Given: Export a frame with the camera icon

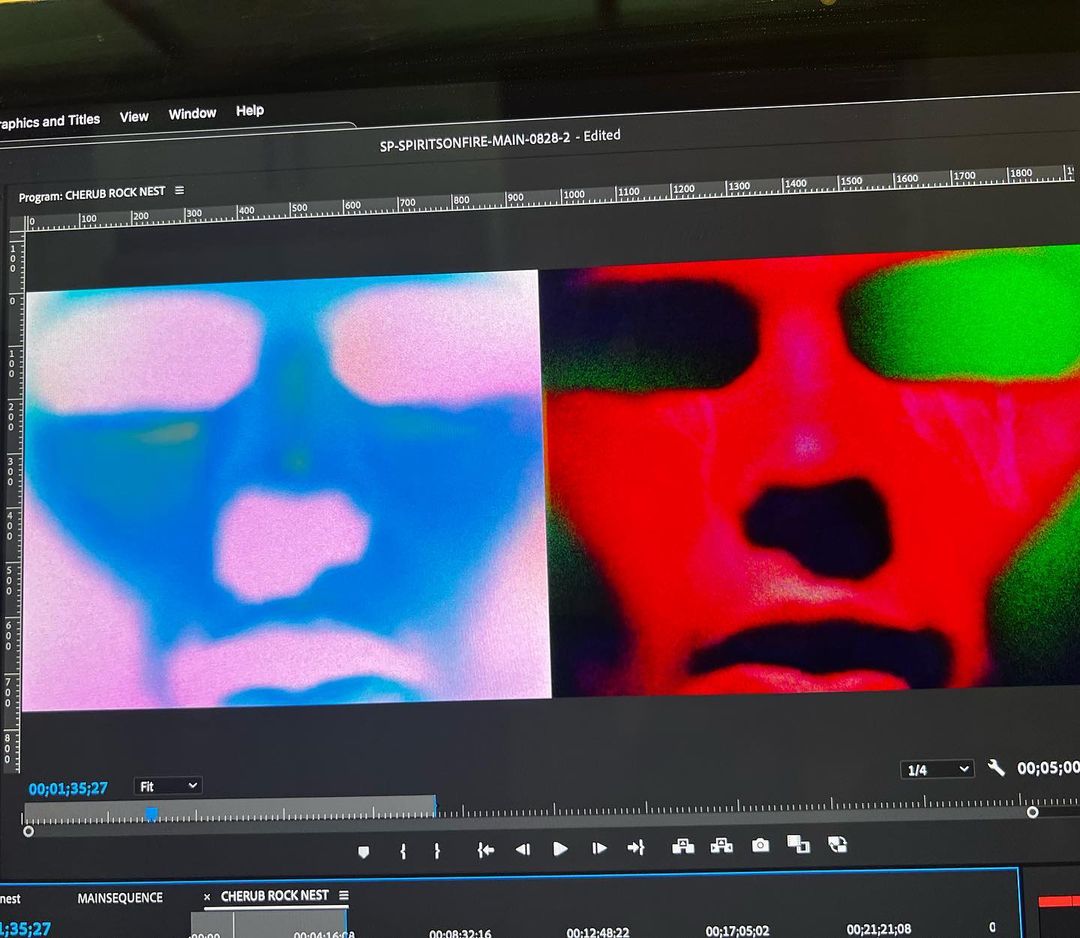Looking at the screenshot, I should click(761, 845).
